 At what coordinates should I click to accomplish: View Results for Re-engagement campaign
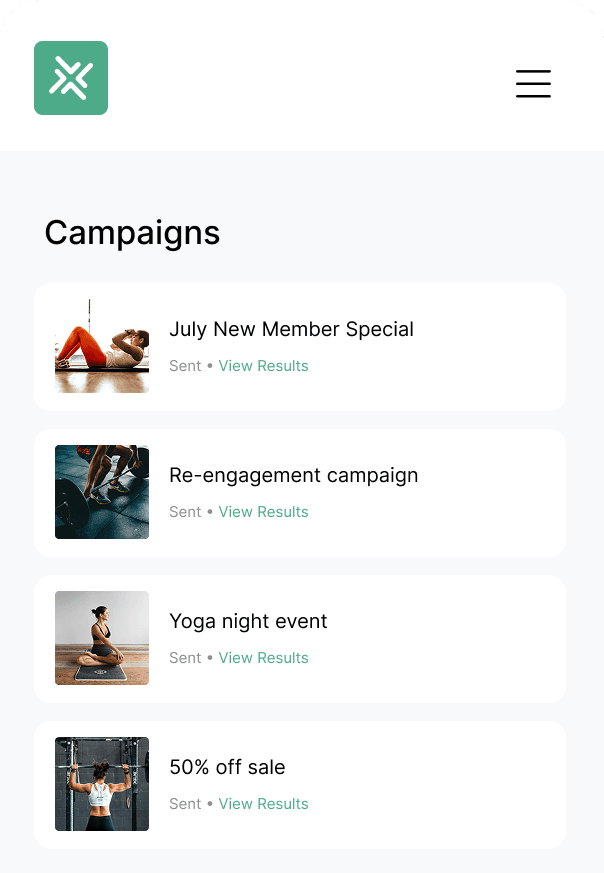coord(263,512)
